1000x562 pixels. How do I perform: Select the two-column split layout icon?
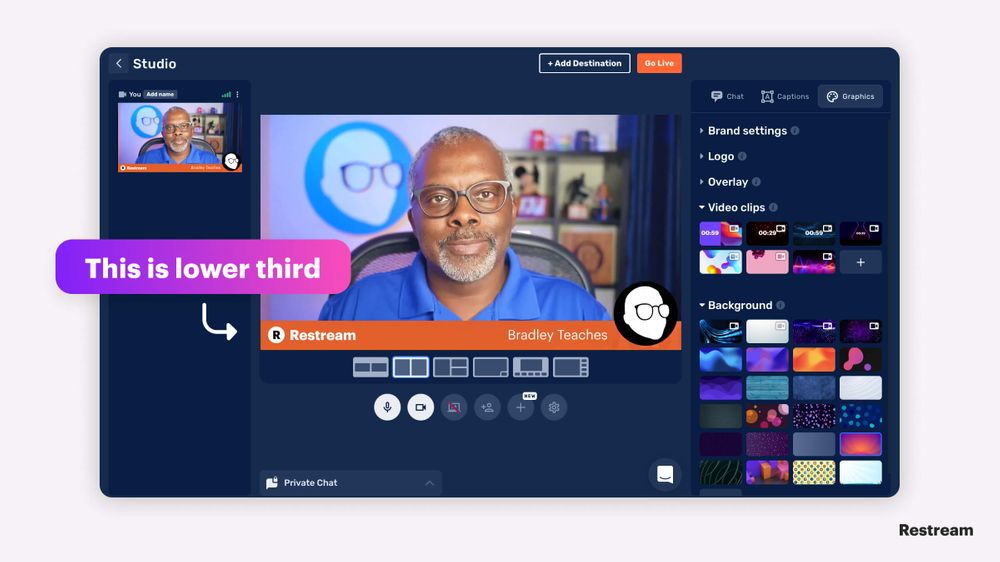click(x=411, y=367)
